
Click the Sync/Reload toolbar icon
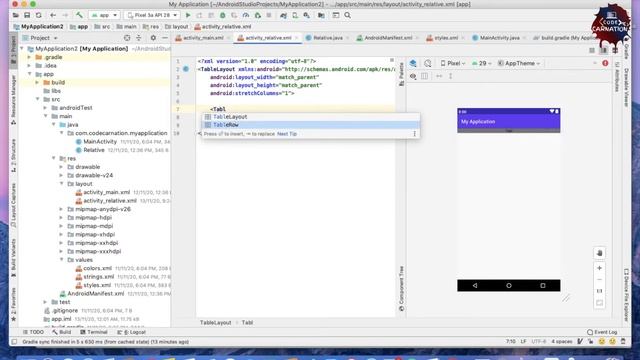38,15
